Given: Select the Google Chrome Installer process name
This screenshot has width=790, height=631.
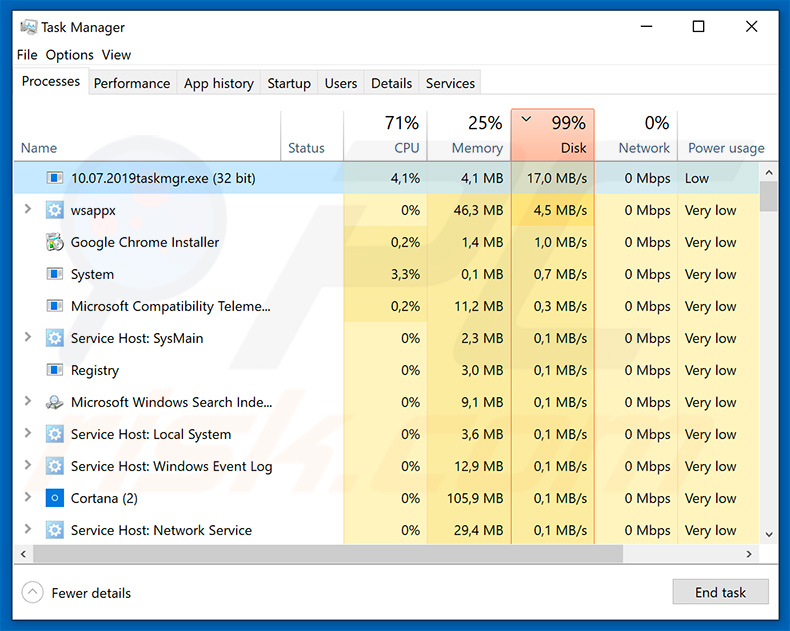Looking at the screenshot, I should [x=145, y=242].
